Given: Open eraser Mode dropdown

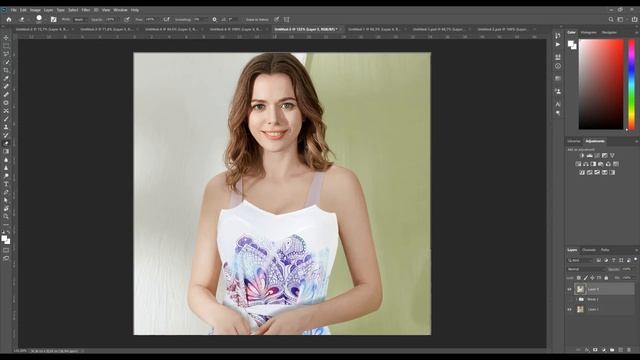Looking at the screenshot, I should [x=80, y=19].
